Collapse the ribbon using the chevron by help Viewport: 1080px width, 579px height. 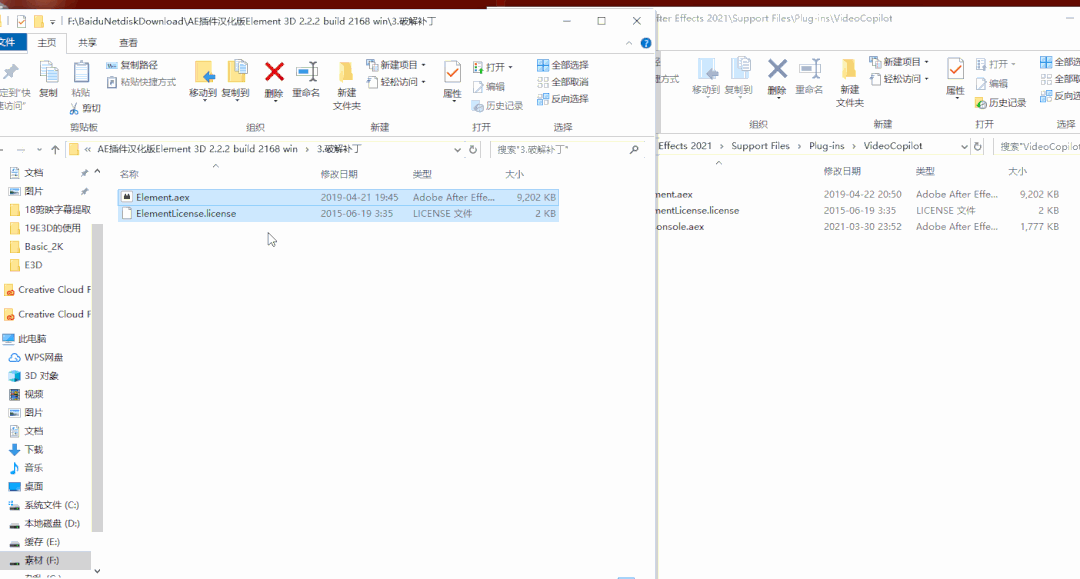click(x=629, y=43)
